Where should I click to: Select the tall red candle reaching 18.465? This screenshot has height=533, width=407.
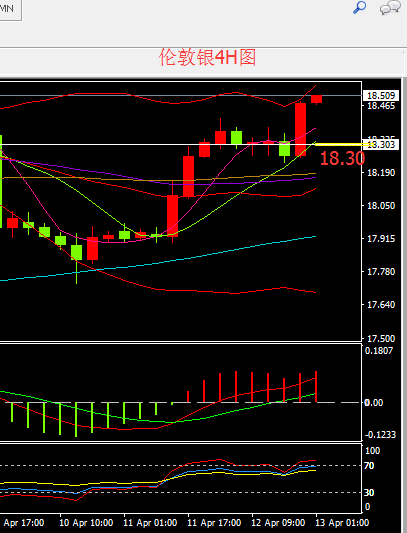[301, 130]
